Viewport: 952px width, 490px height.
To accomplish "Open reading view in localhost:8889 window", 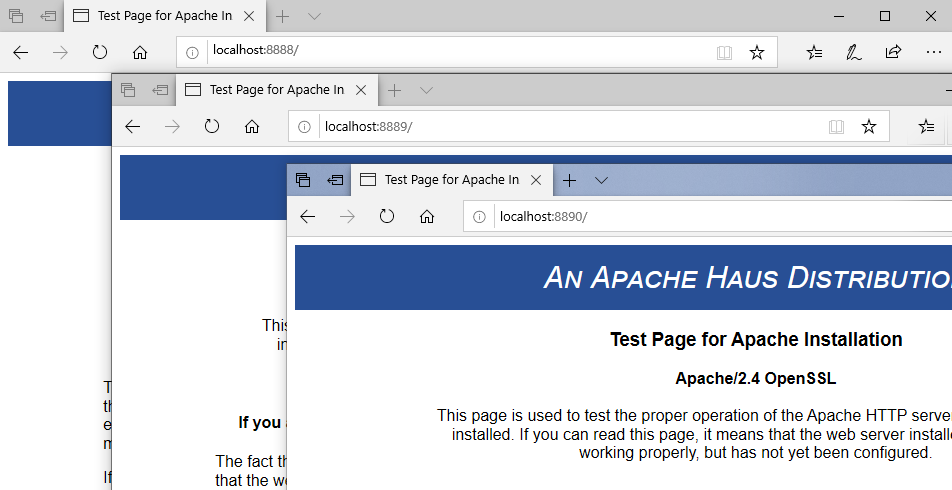I will pos(836,126).
